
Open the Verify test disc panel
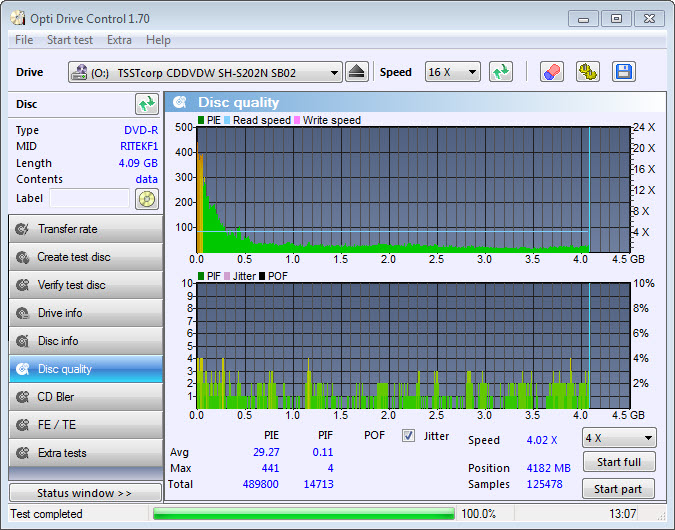pyautogui.click(x=86, y=285)
